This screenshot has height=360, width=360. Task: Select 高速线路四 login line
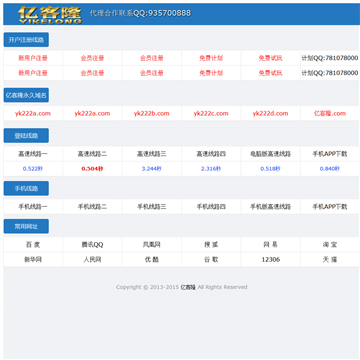click(211, 154)
